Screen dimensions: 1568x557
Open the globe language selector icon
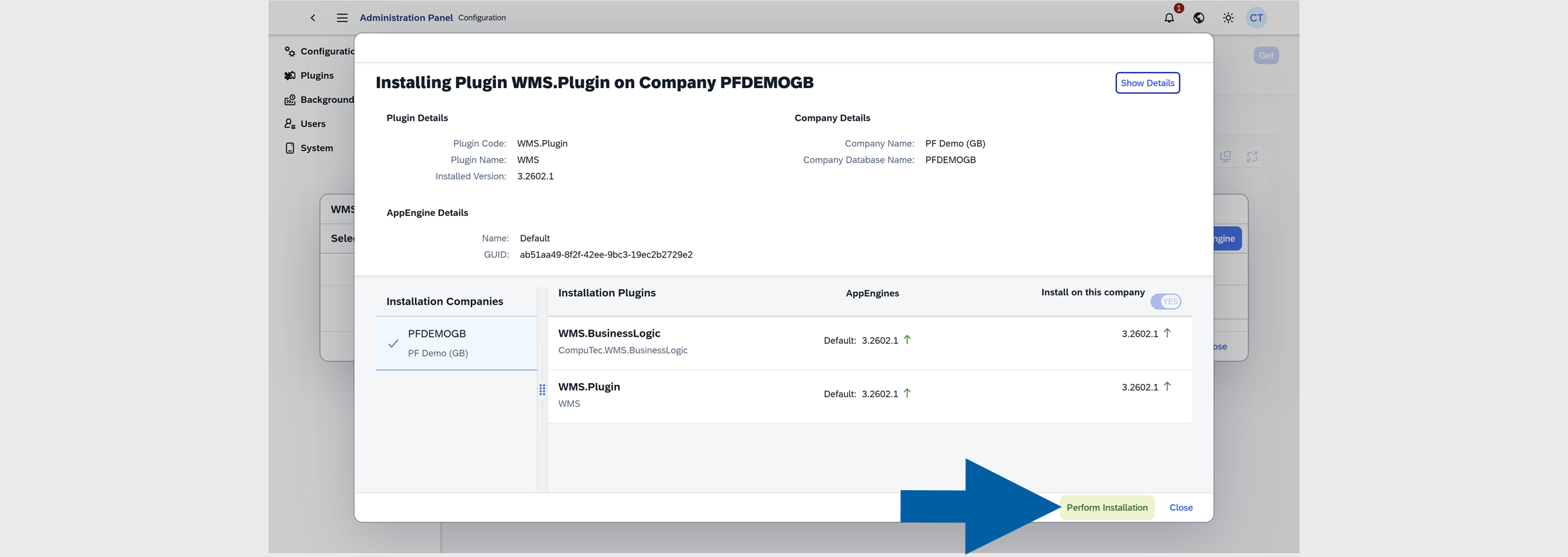tap(1199, 18)
